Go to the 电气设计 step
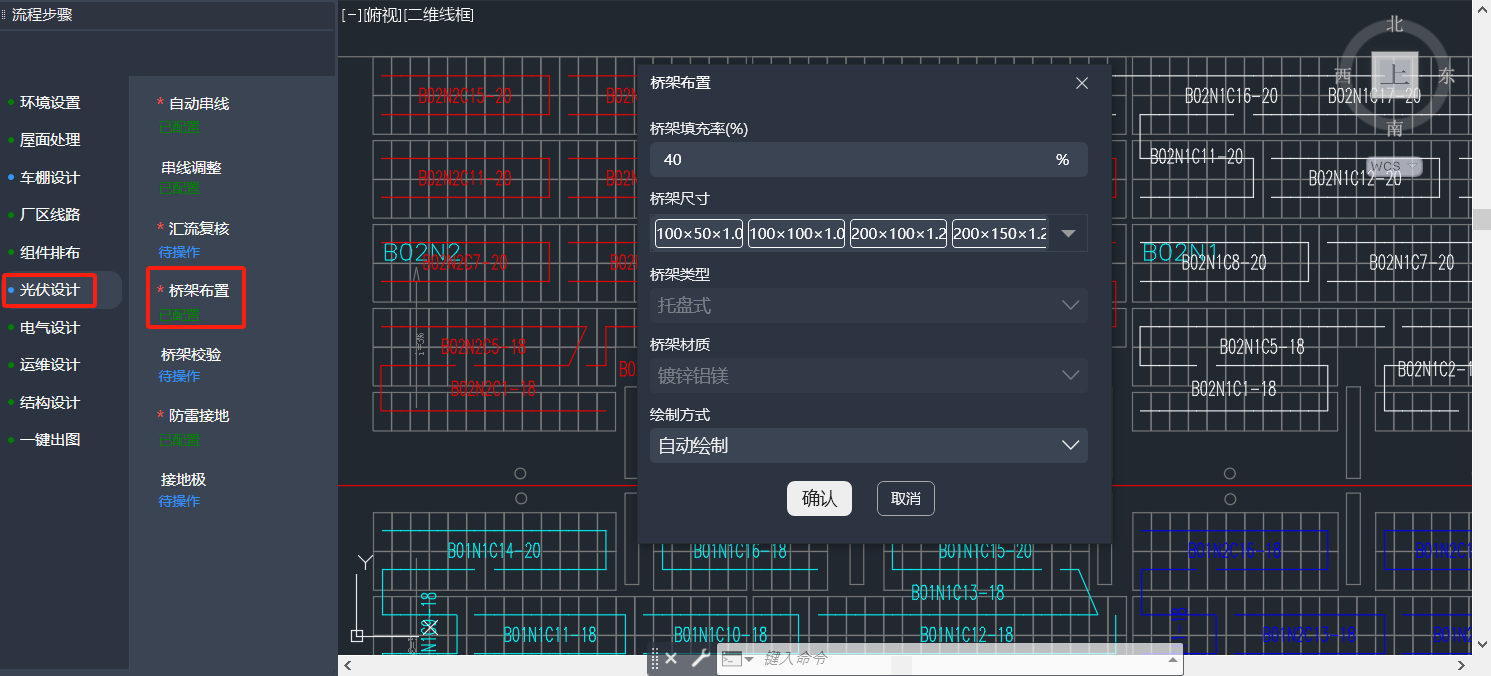 pos(50,328)
